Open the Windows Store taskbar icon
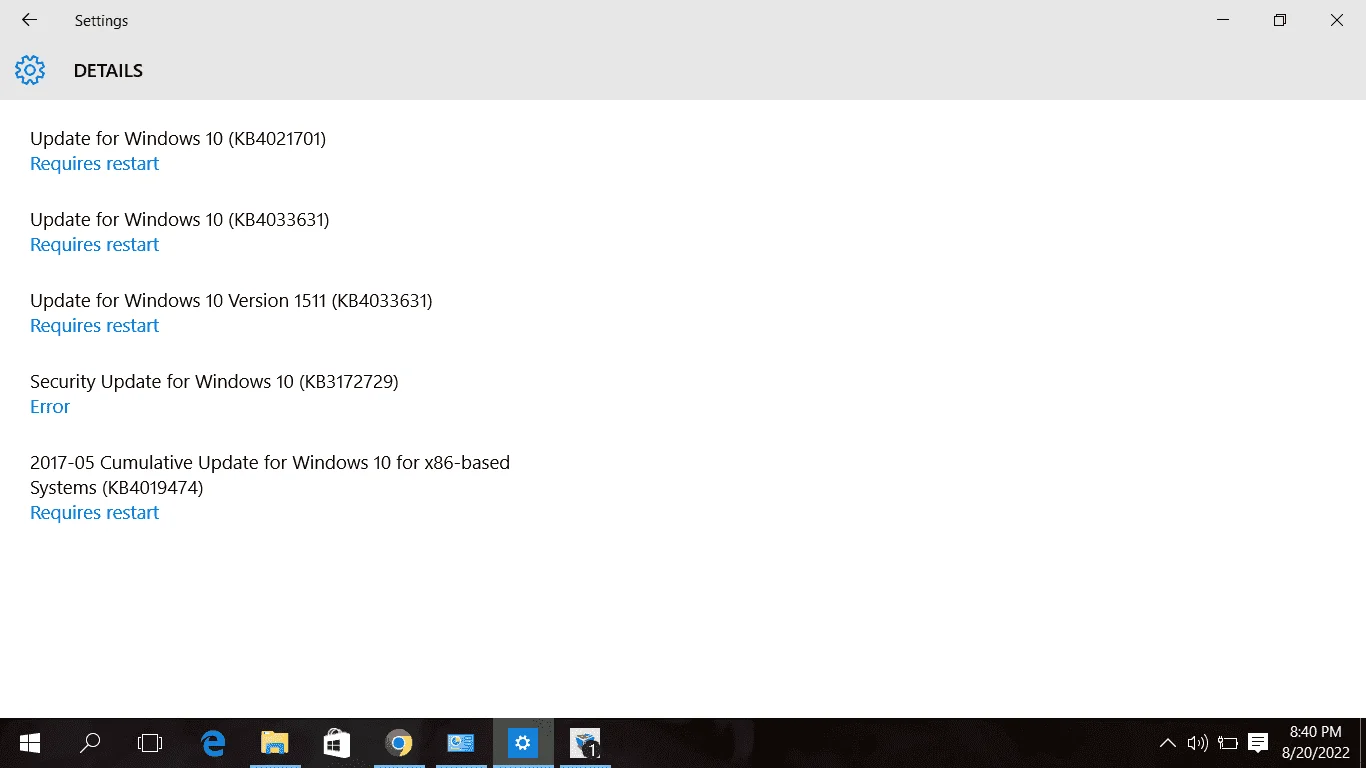 click(337, 743)
